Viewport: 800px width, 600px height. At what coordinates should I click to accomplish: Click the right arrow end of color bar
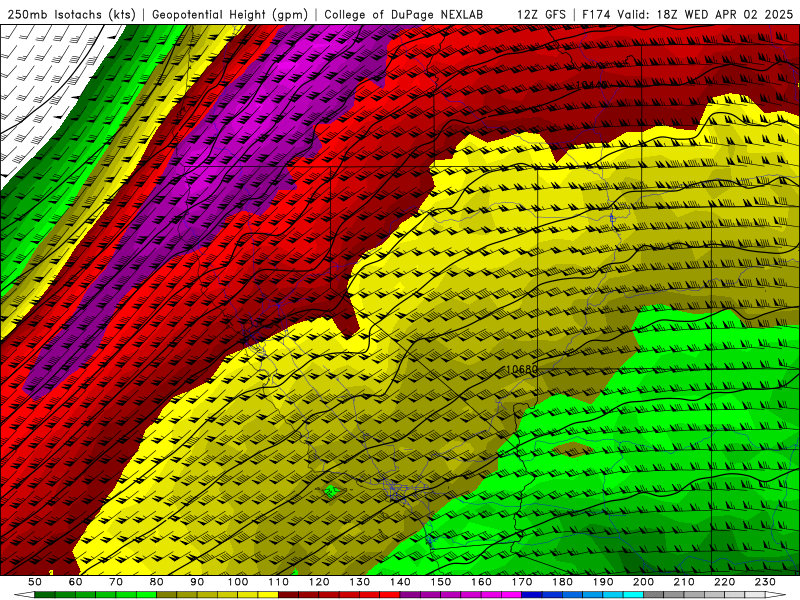[776, 595]
